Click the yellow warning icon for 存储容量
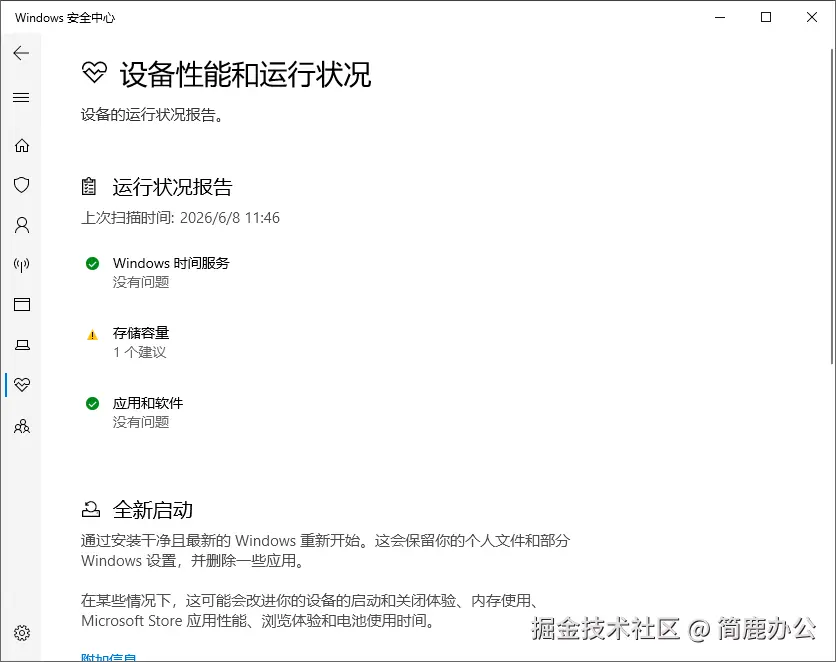 (x=92, y=335)
